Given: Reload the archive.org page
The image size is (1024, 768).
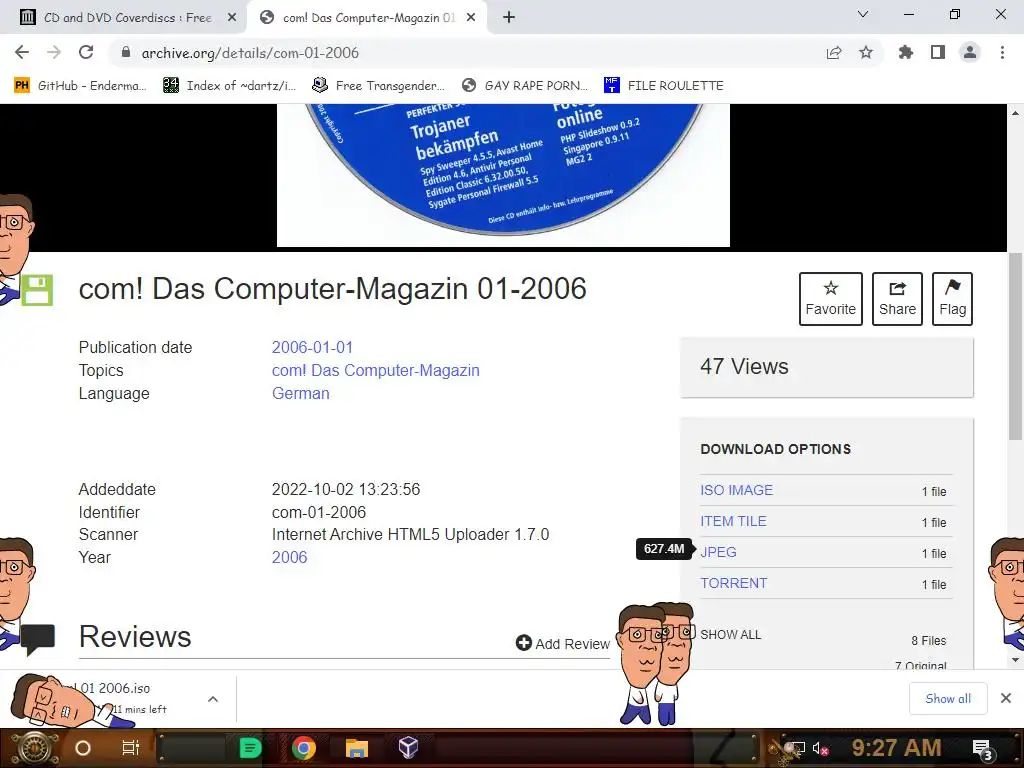Looking at the screenshot, I should (x=86, y=52).
